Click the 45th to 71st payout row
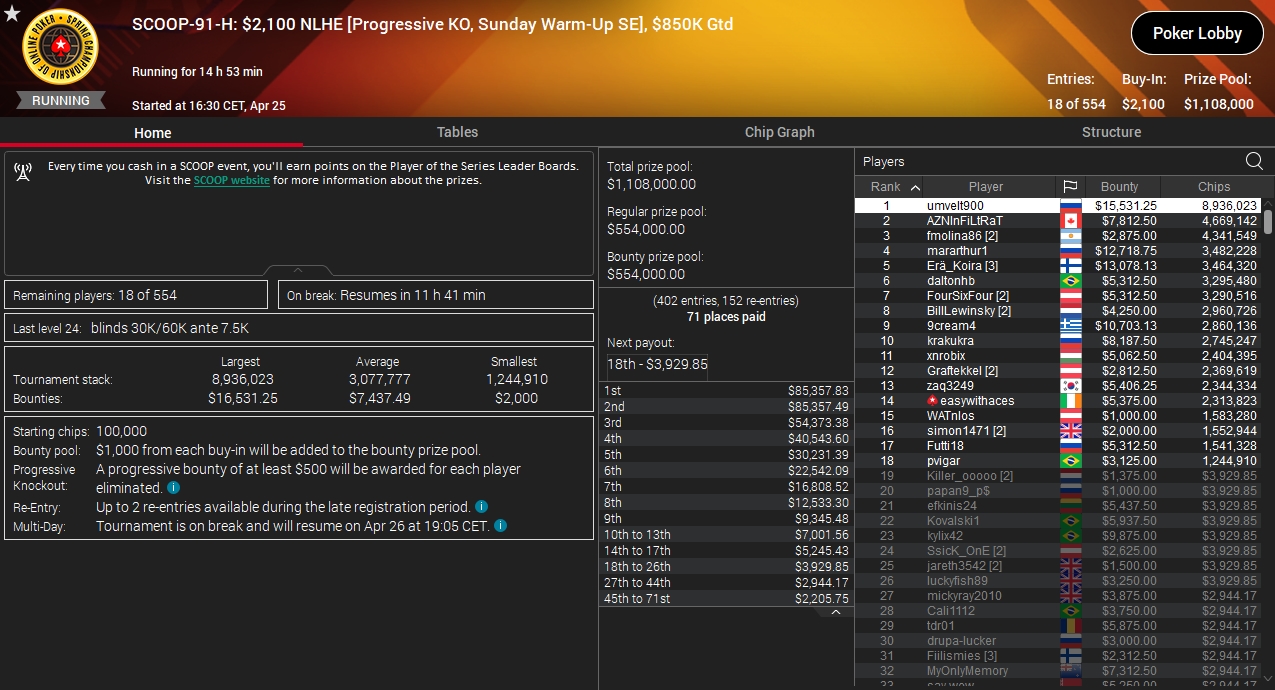The width and height of the screenshot is (1275, 690). coord(726,598)
